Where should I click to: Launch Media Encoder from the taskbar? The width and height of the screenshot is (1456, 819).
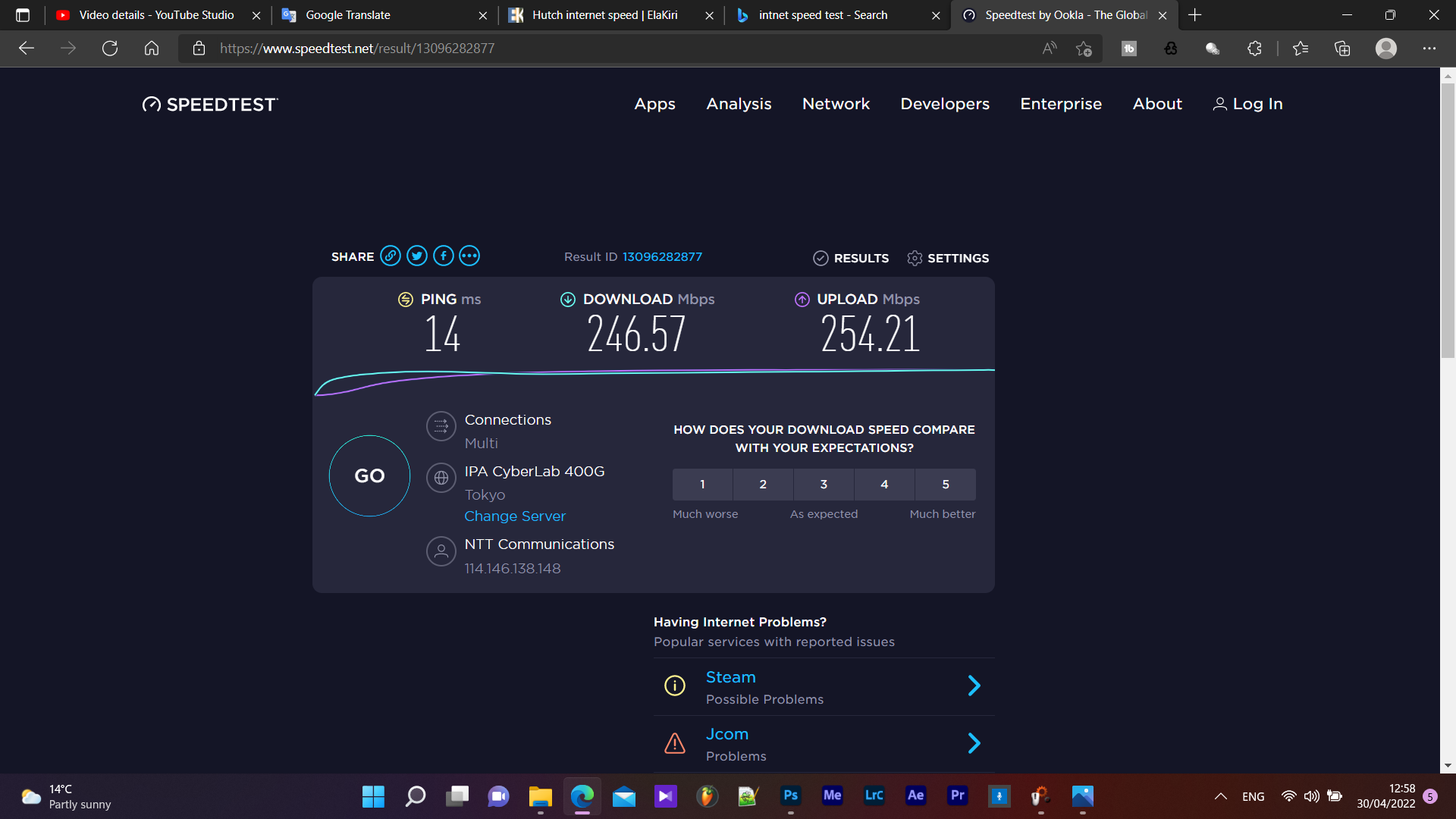tap(832, 796)
